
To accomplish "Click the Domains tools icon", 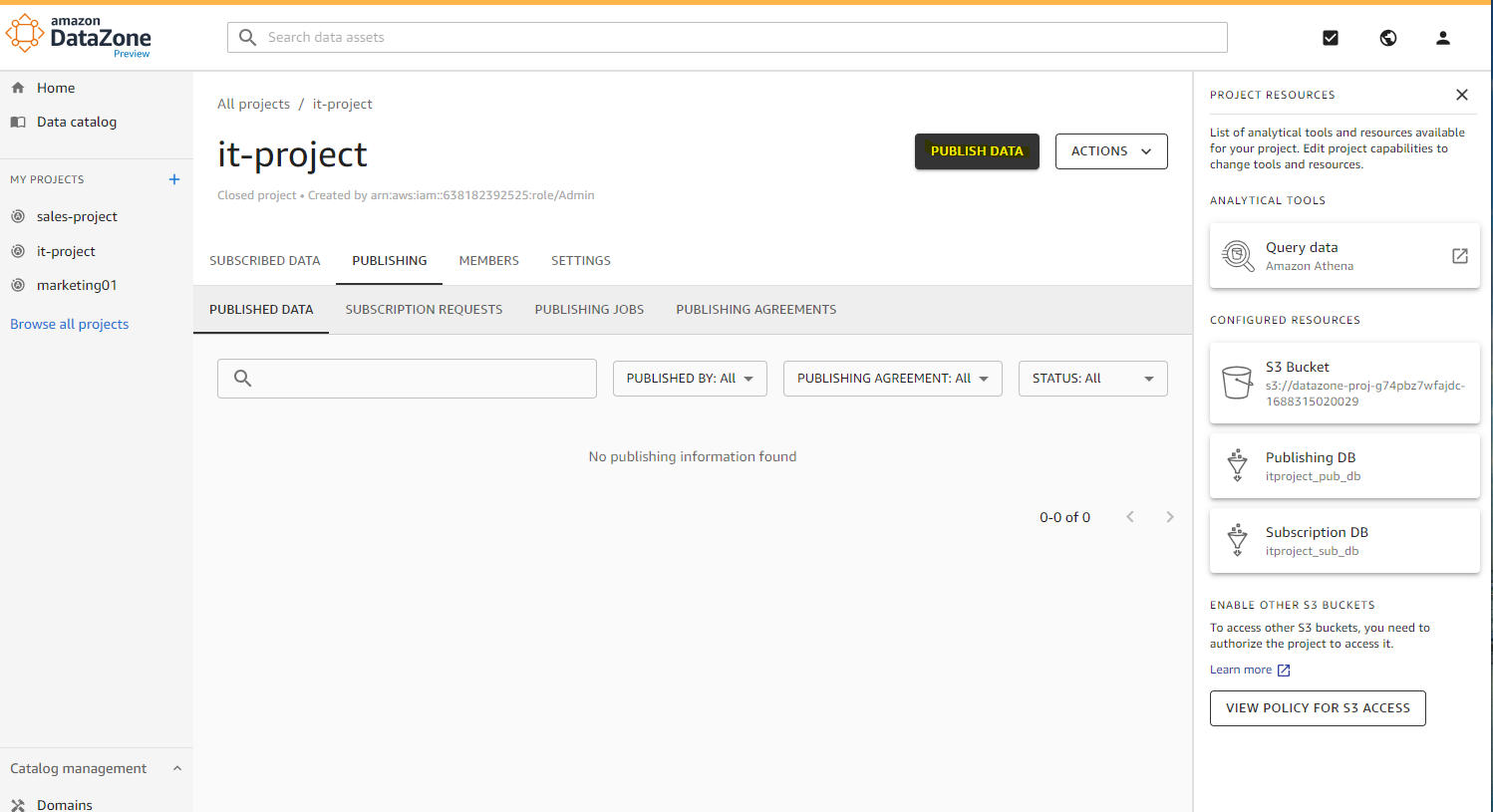I will click(x=18, y=805).
